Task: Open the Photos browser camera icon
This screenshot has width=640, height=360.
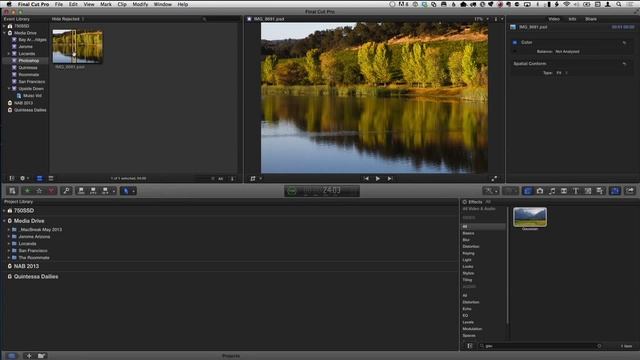Action: tap(540, 191)
